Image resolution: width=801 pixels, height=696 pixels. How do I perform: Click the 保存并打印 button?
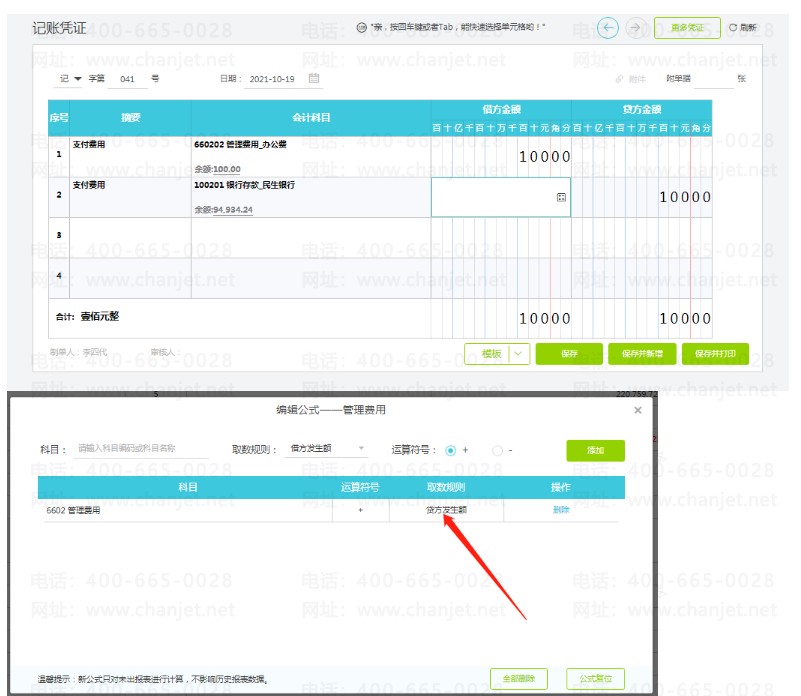[715, 354]
